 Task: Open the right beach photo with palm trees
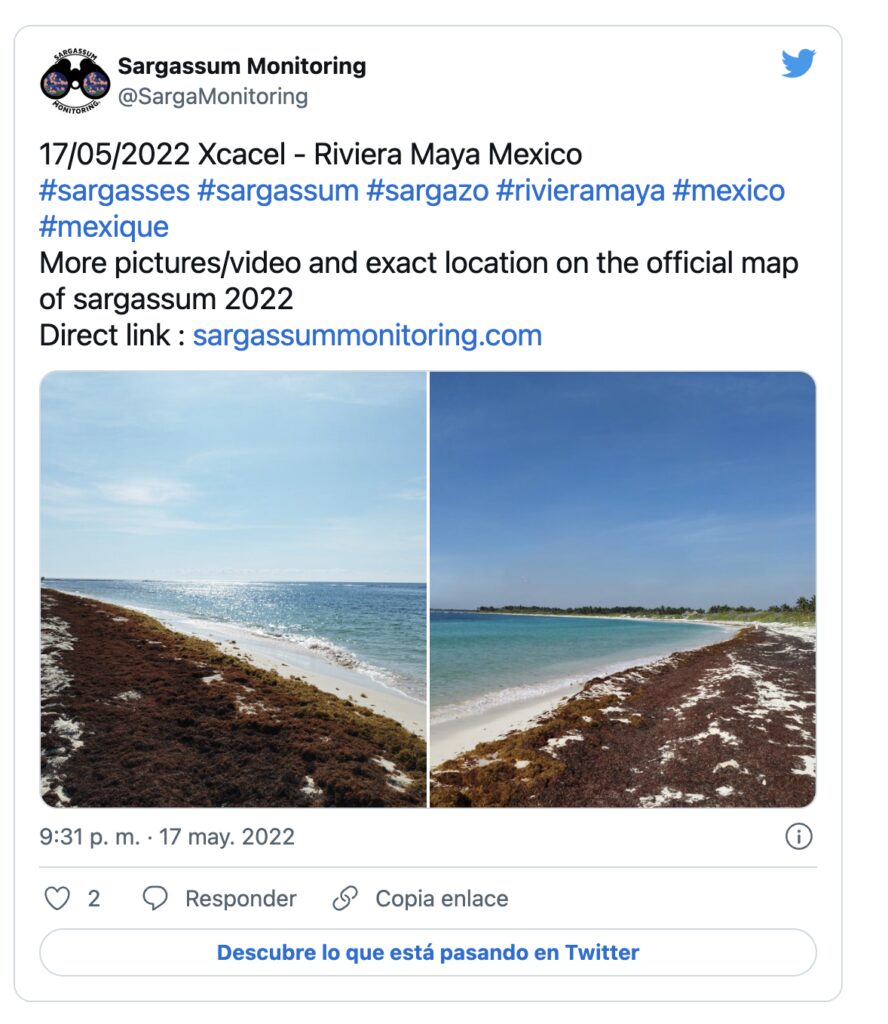tap(623, 589)
